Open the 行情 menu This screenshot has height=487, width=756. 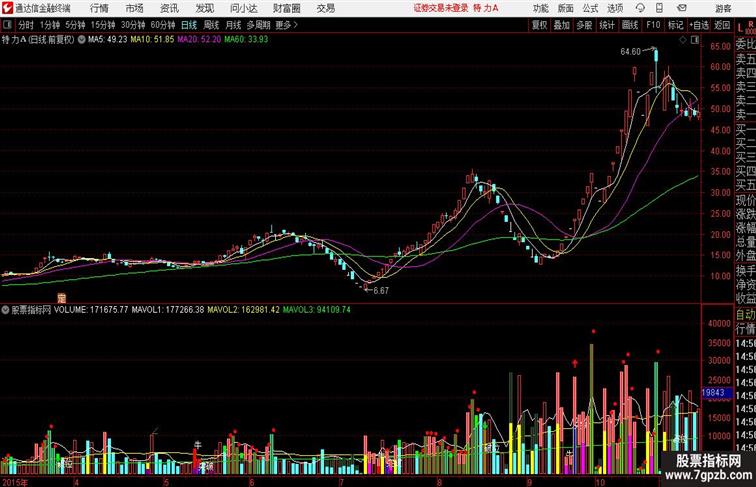(x=99, y=8)
